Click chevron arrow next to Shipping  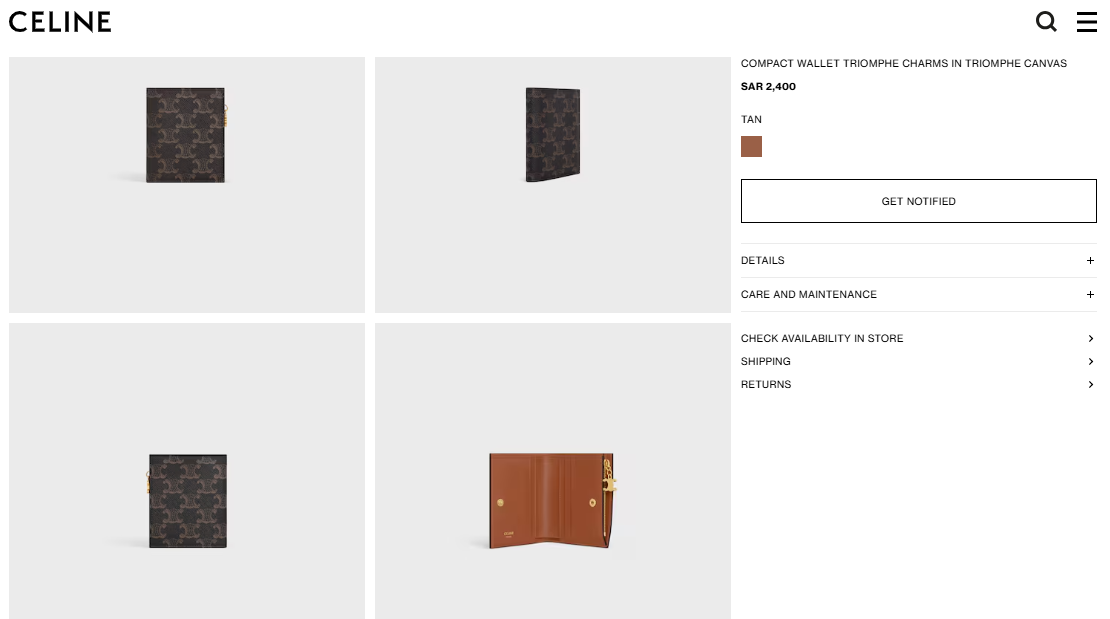pyautogui.click(x=1091, y=362)
